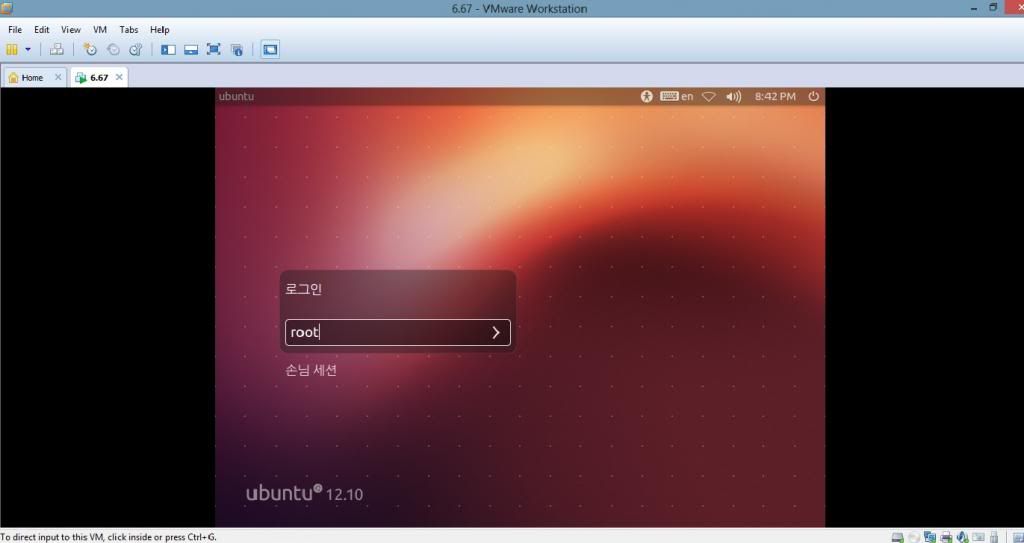The image size is (1024, 543).
Task: Take a snapshot of this virtual machine
Action: [90, 49]
